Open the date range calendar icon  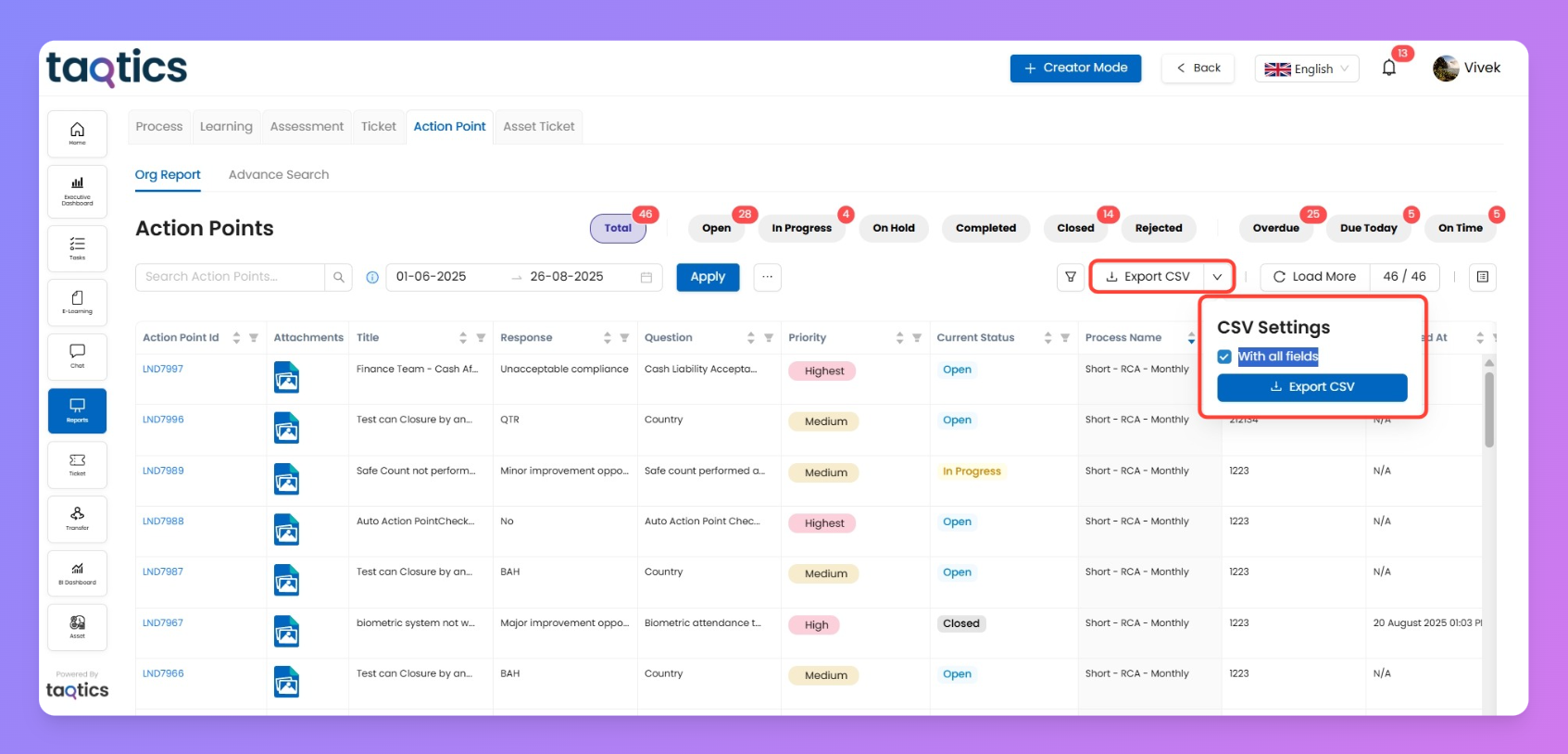click(x=646, y=277)
